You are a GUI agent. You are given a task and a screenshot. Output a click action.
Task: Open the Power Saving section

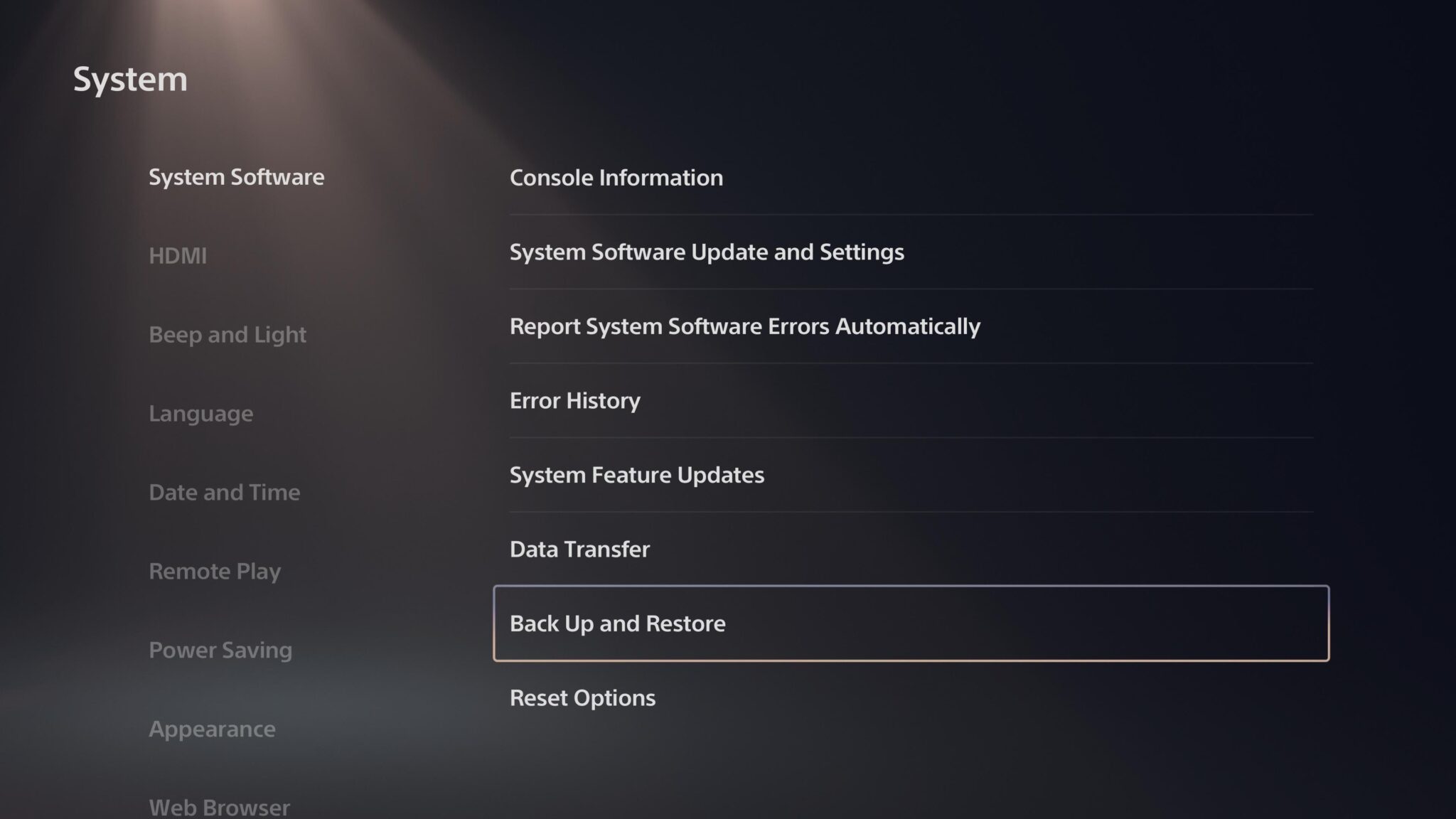[x=220, y=650]
